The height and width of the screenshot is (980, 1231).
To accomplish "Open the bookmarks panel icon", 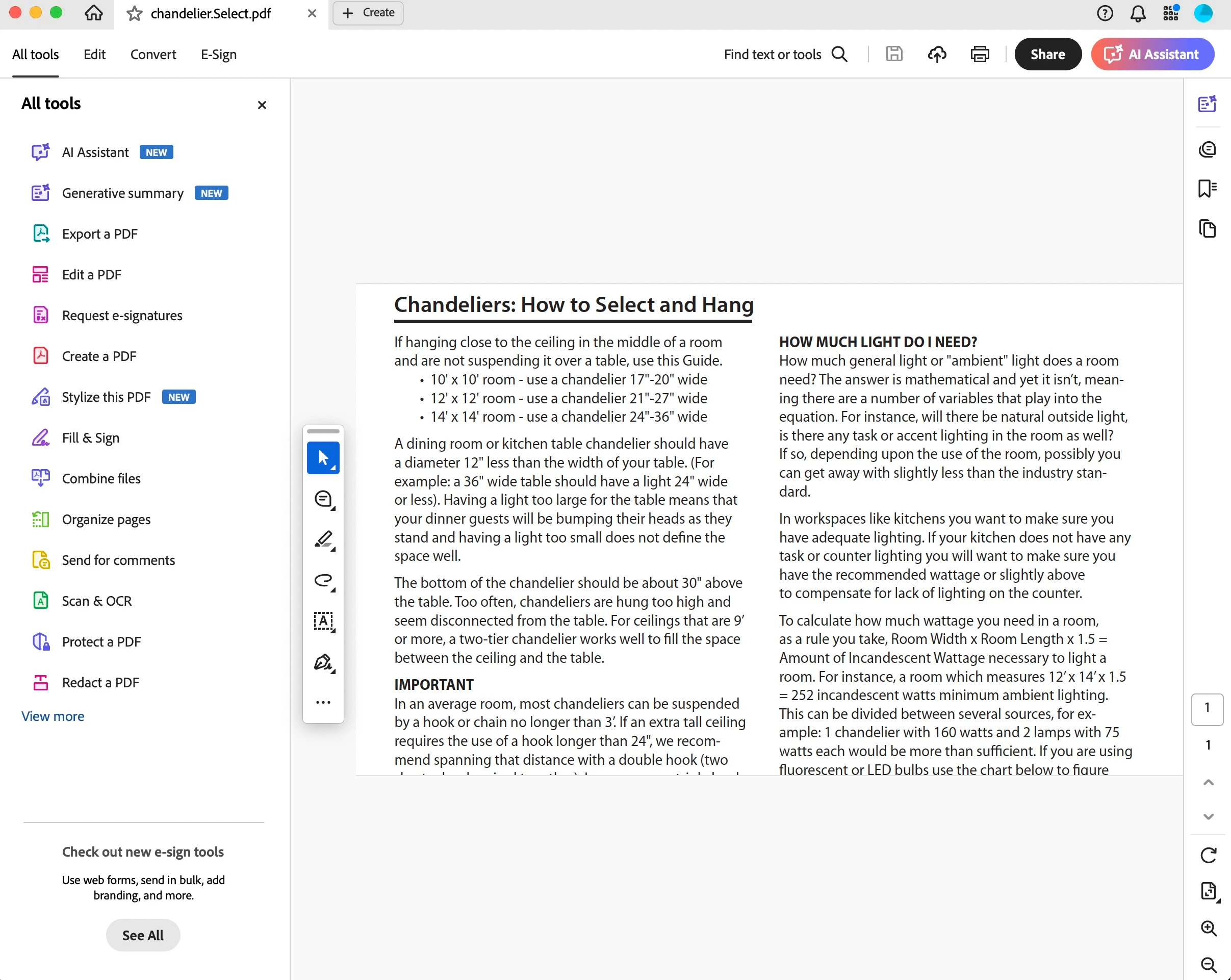I will pyautogui.click(x=1207, y=188).
